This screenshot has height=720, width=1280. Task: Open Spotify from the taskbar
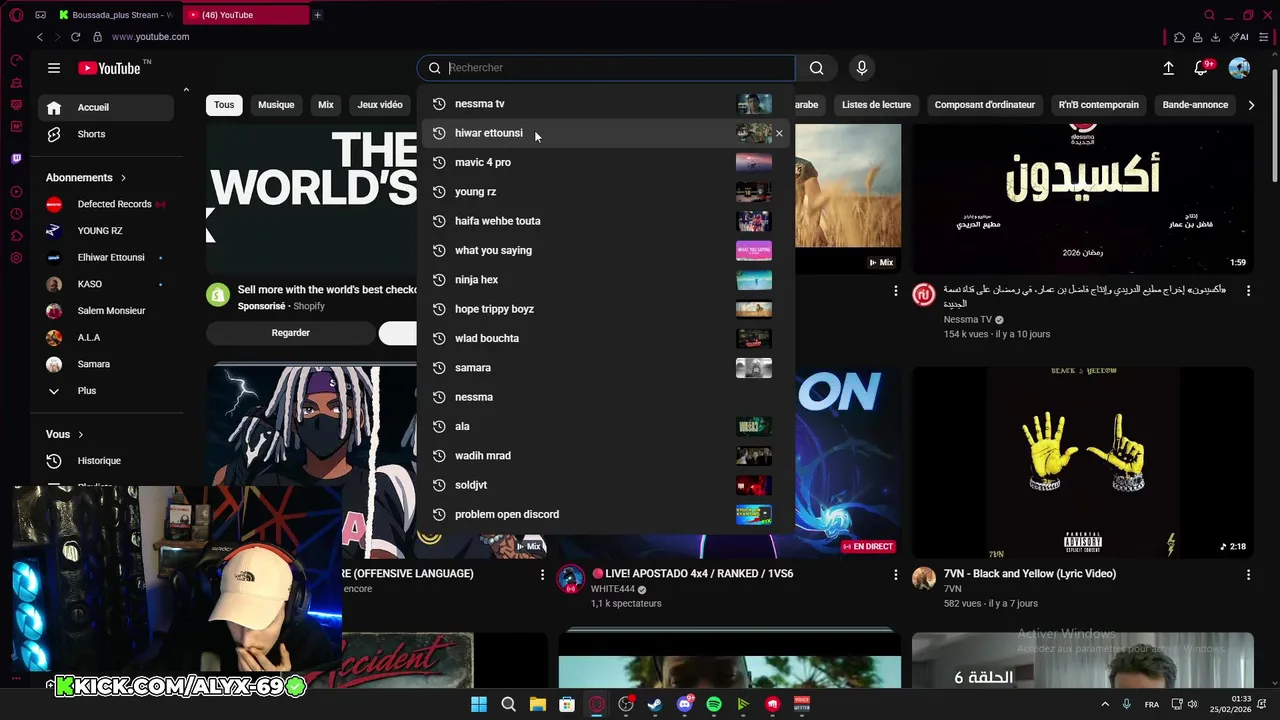coord(714,704)
